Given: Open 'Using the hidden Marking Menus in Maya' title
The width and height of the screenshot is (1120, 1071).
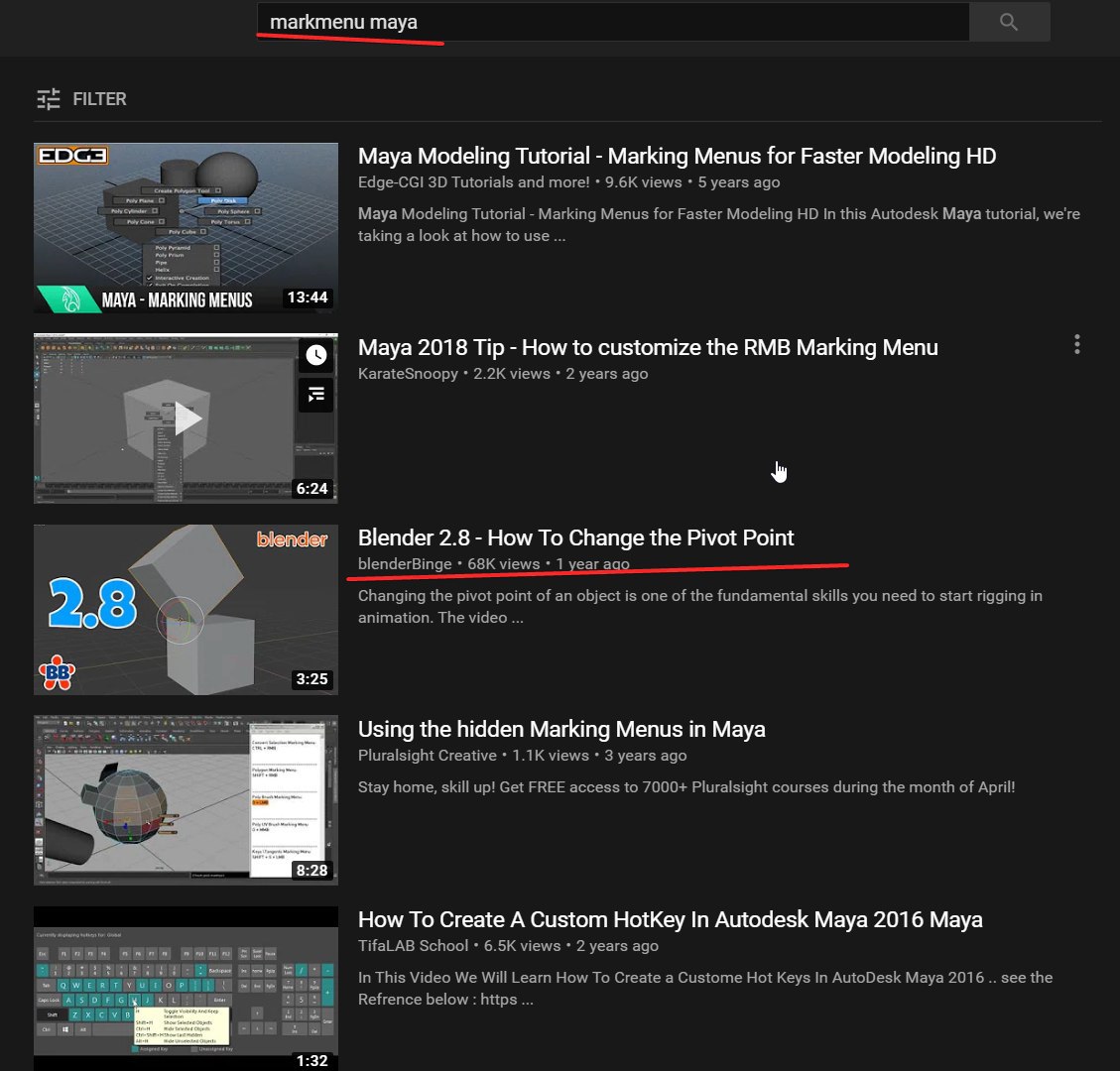Looking at the screenshot, I should pos(561,729).
